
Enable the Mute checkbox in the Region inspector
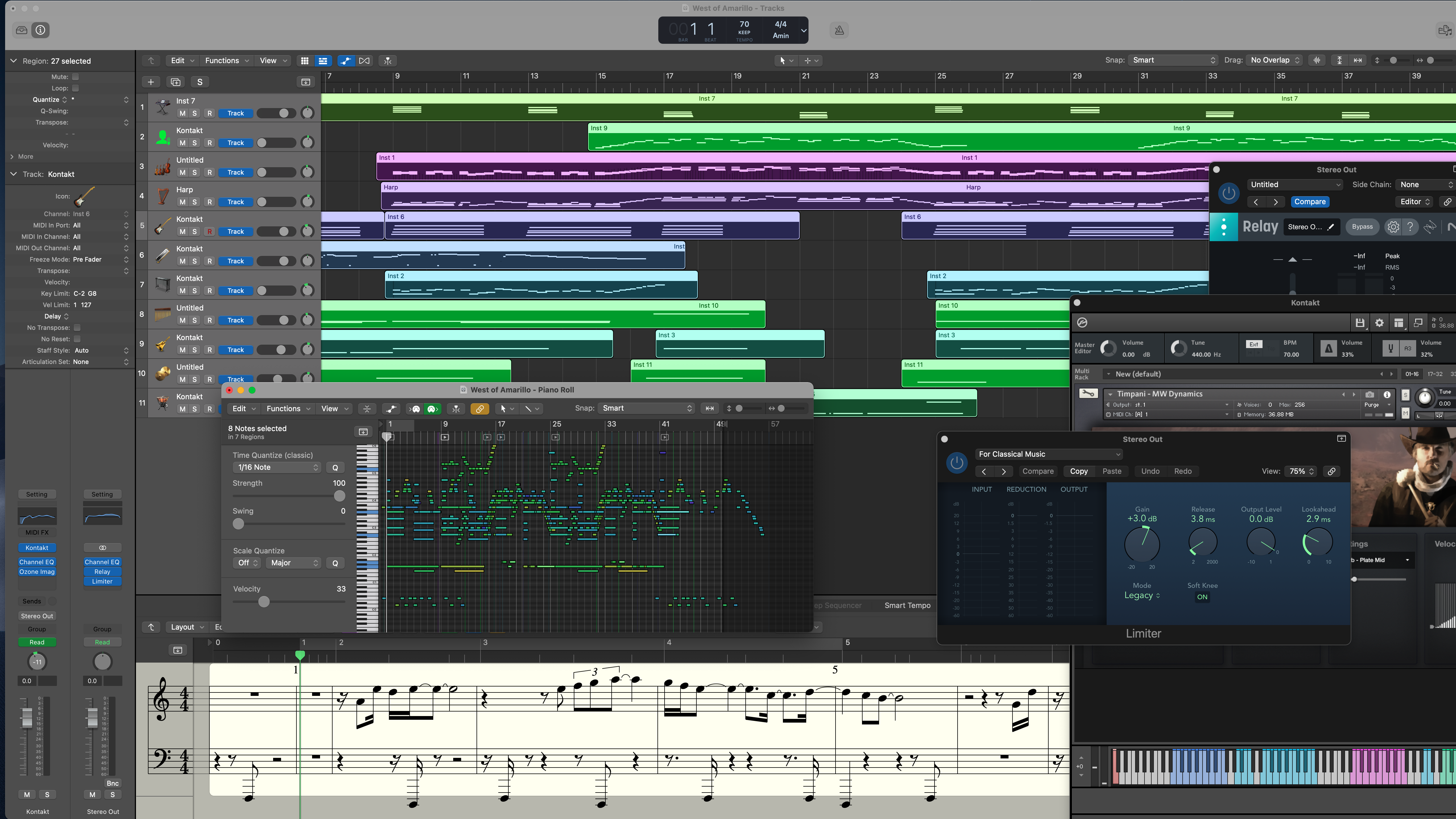pos(75,77)
